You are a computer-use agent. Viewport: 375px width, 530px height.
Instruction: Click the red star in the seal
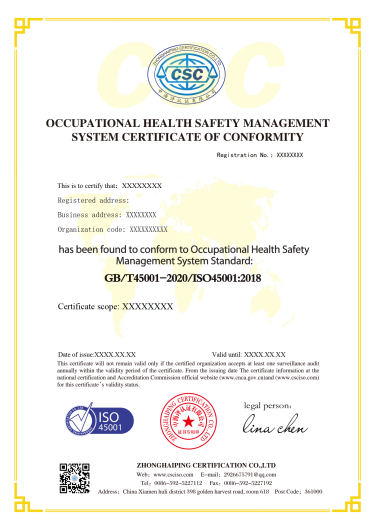[188, 421]
